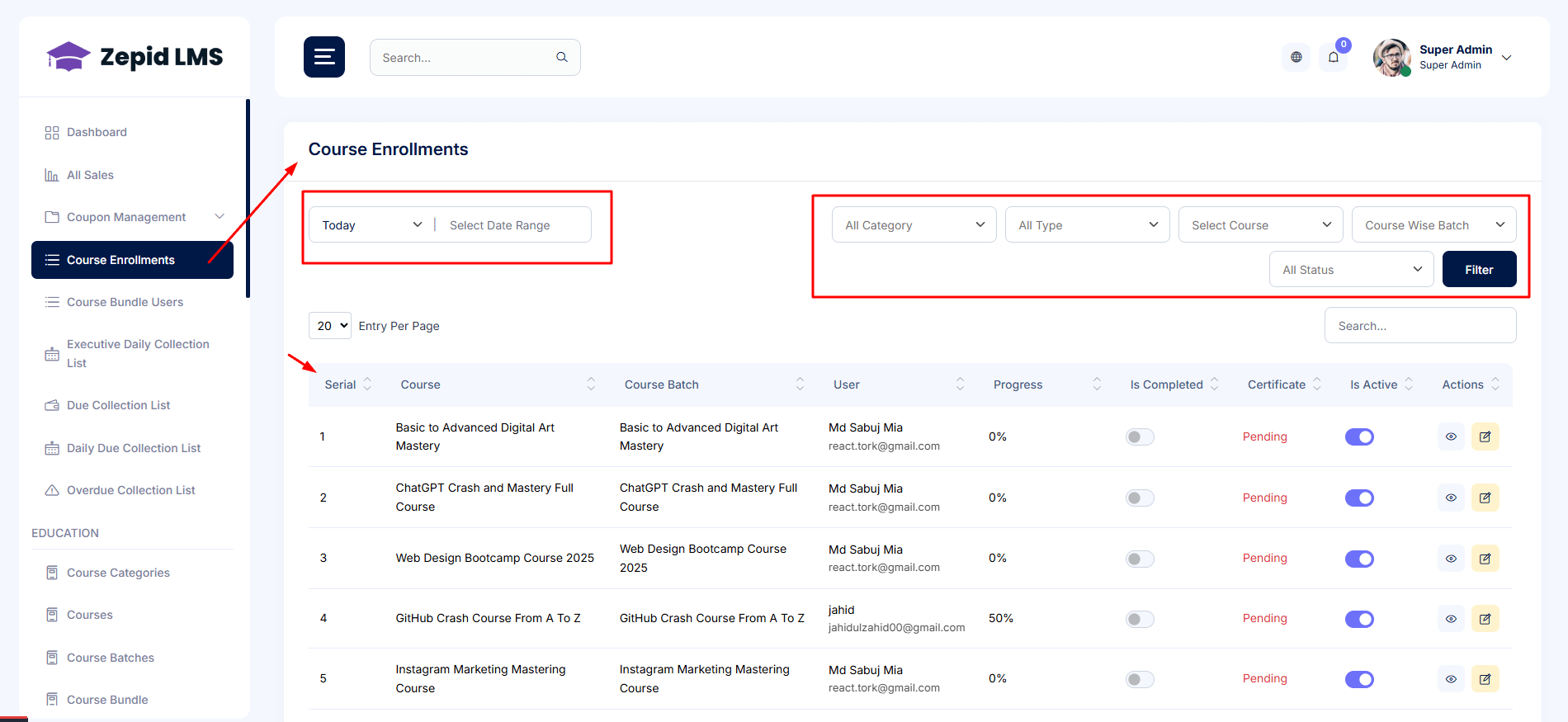Open Executive Daily Collection List
This screenshot has height=722, width=1568.
pyautogui.click(x=132, y=354)
